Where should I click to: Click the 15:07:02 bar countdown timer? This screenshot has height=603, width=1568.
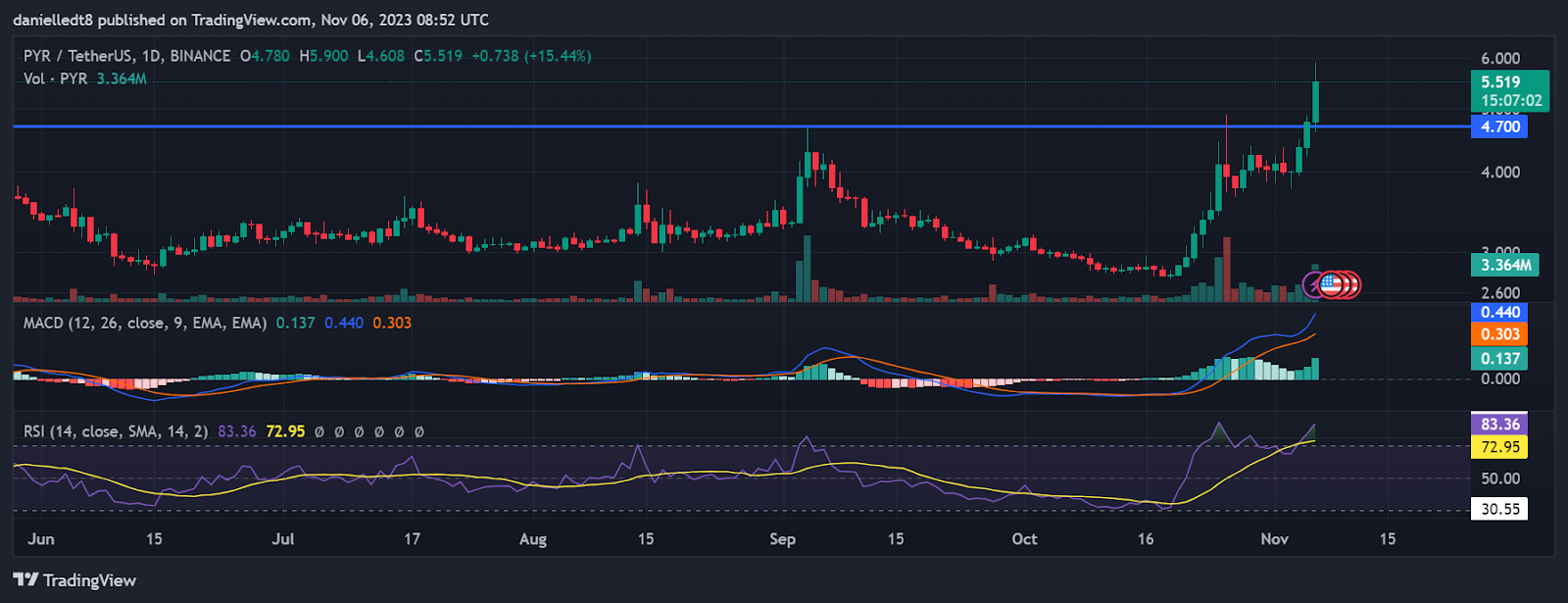click(x=1510, y=101)
